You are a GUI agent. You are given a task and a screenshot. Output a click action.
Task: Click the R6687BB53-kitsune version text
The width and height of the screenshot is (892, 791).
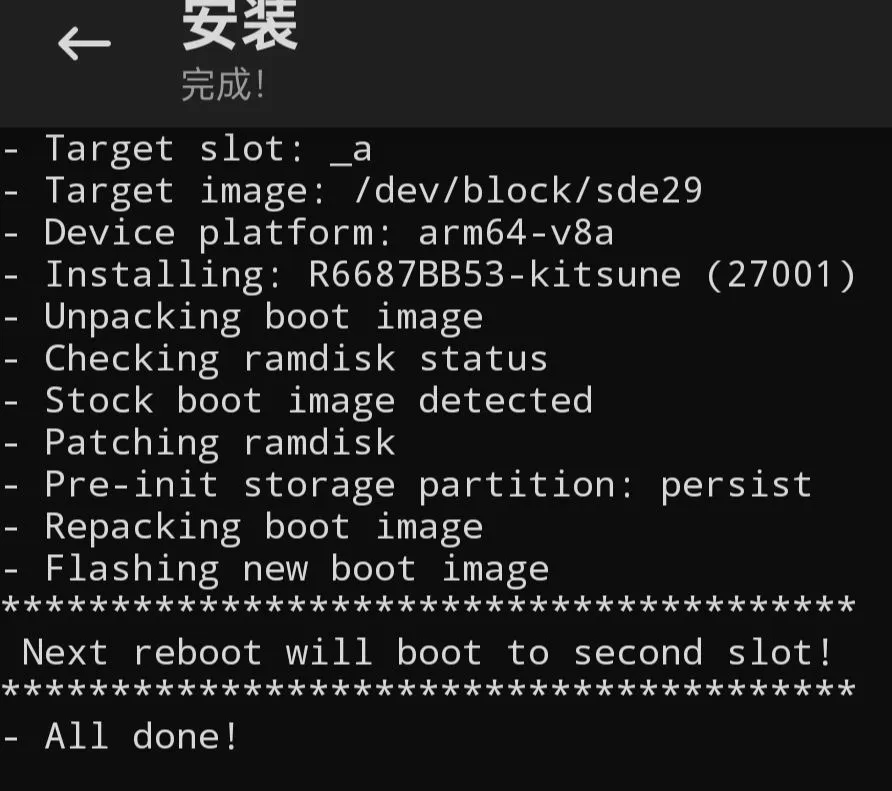(495, 275)
